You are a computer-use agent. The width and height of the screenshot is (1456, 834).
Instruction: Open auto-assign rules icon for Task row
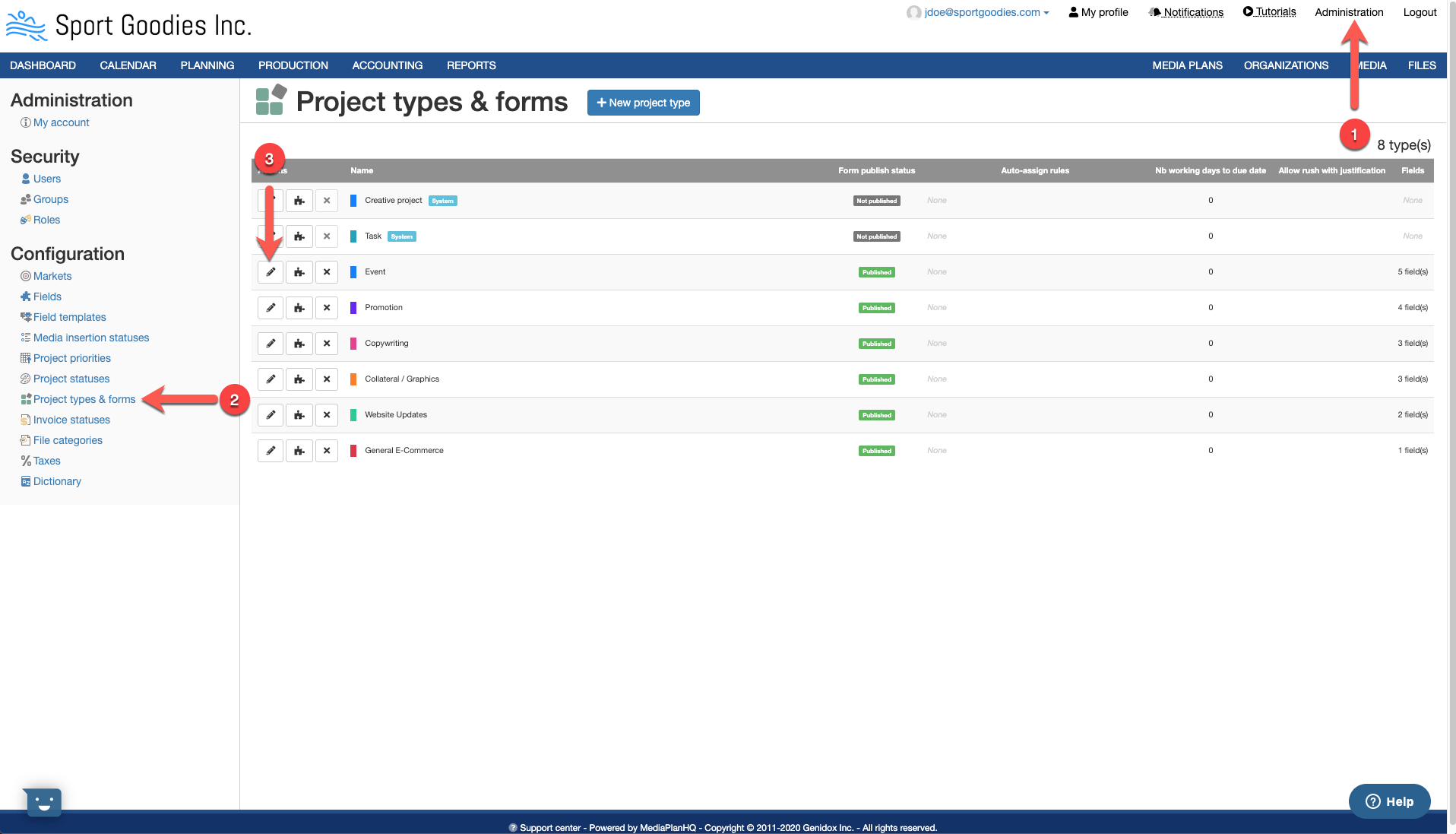[299, 236]
